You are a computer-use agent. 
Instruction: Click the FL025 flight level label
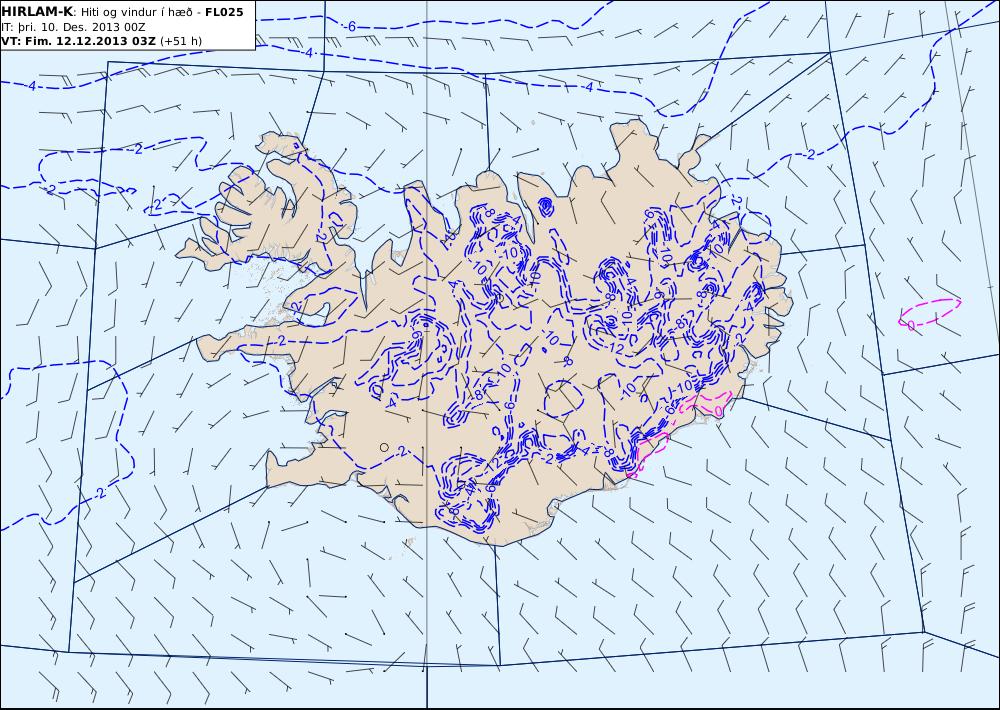tap(224, 12)
